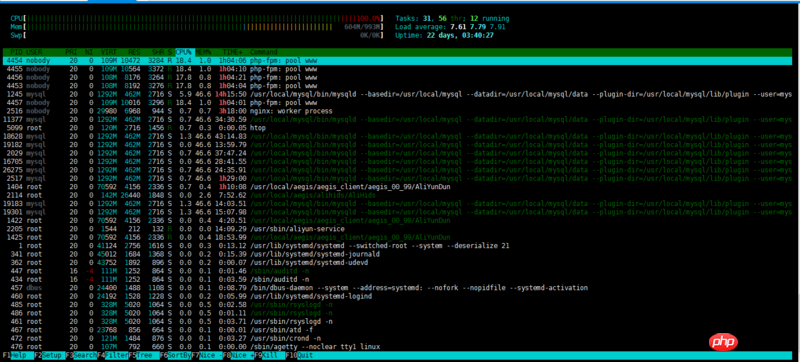This screenshot has height=362, width=800.
Task: Sort by the USER column header
Action: (x=34, y=52)
